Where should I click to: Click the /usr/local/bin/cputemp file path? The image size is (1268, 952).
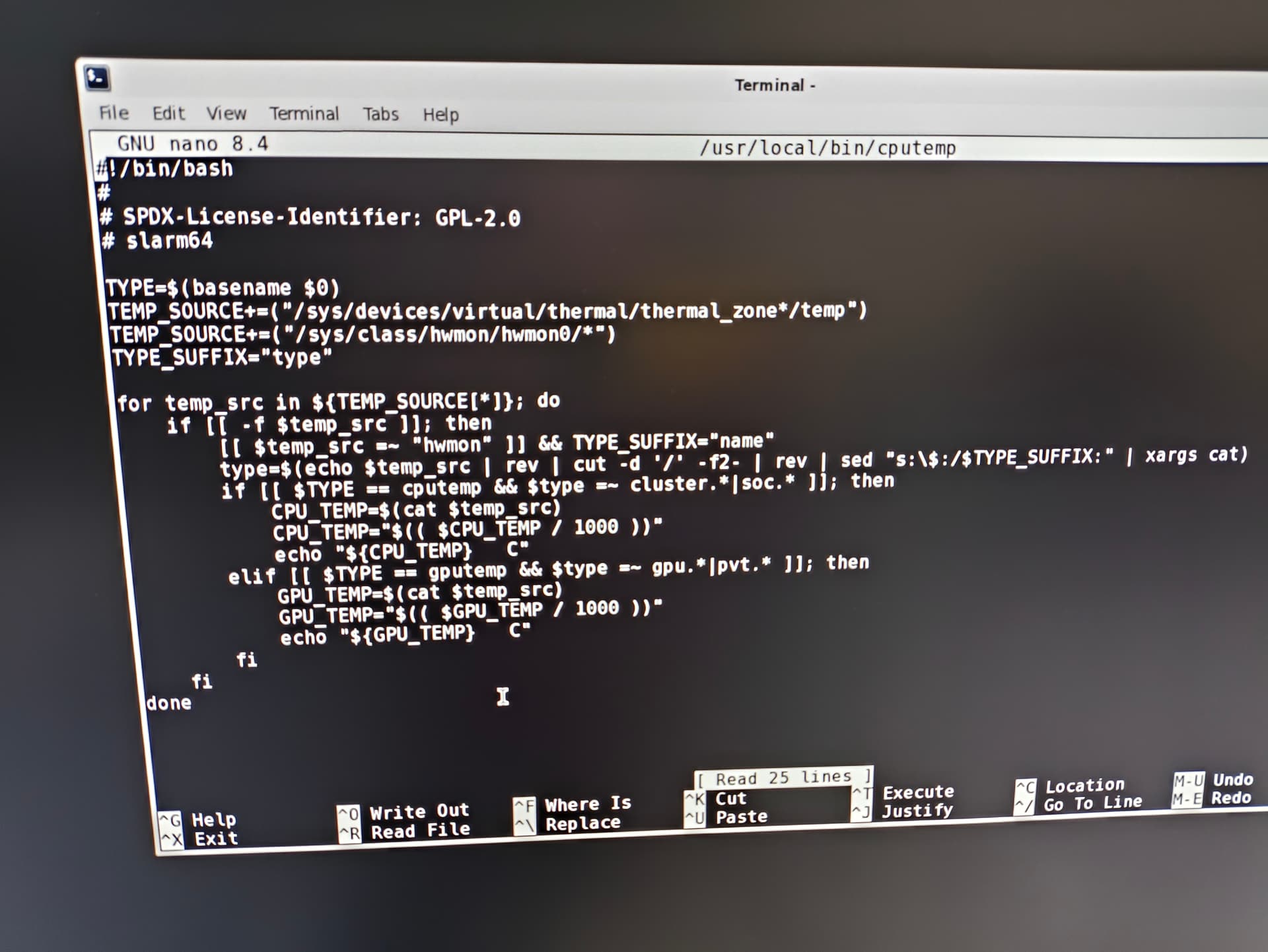(x=828, y=147)
